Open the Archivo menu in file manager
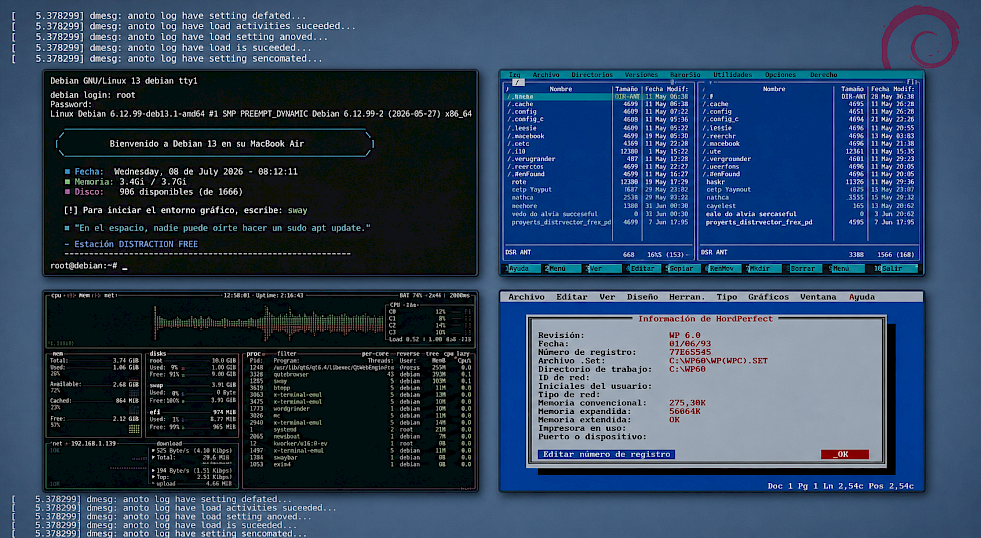The height and width of the screenshot is (538, 981). tap(546, 74)
